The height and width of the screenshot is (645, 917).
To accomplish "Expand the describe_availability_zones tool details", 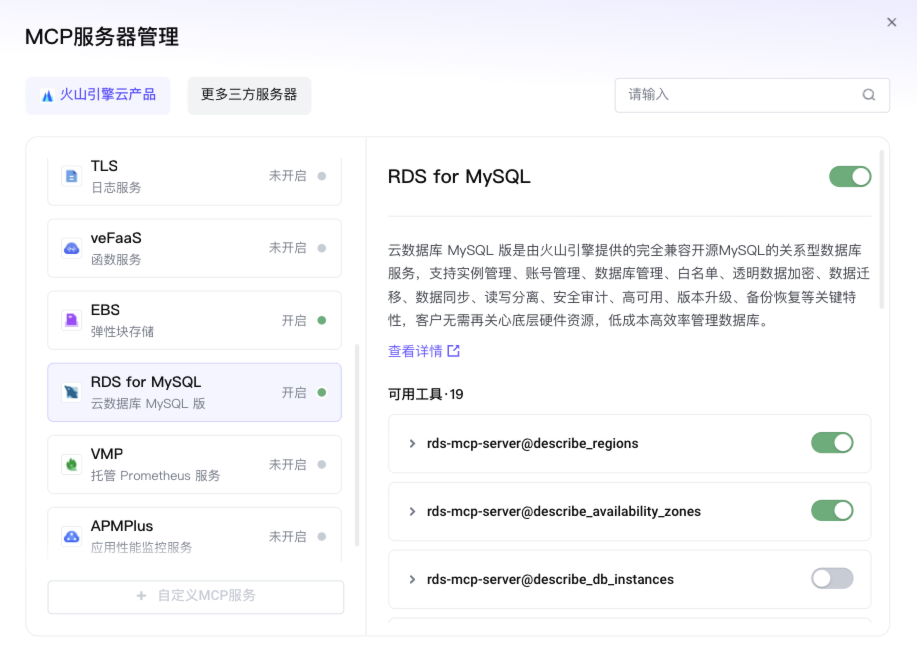I will 412,511.
